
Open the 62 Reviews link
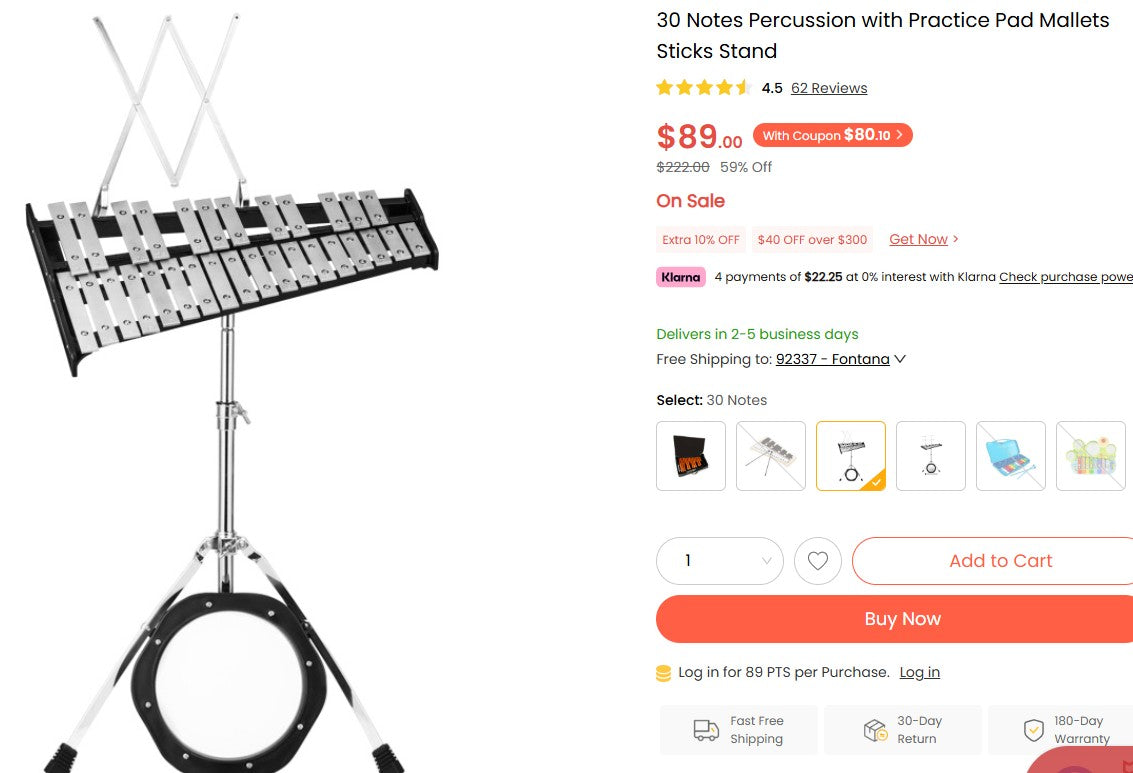pyautogui.click(x=828, y=88)
